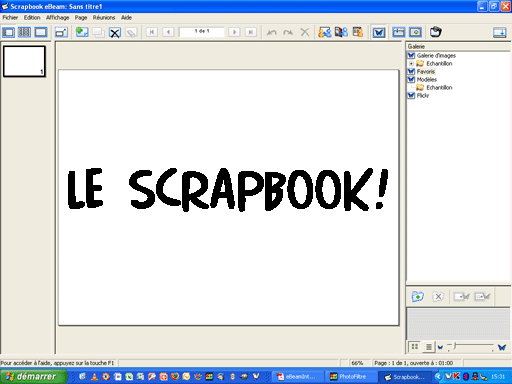
Task: Go to the last page arrow
Action: pos(251,32)
